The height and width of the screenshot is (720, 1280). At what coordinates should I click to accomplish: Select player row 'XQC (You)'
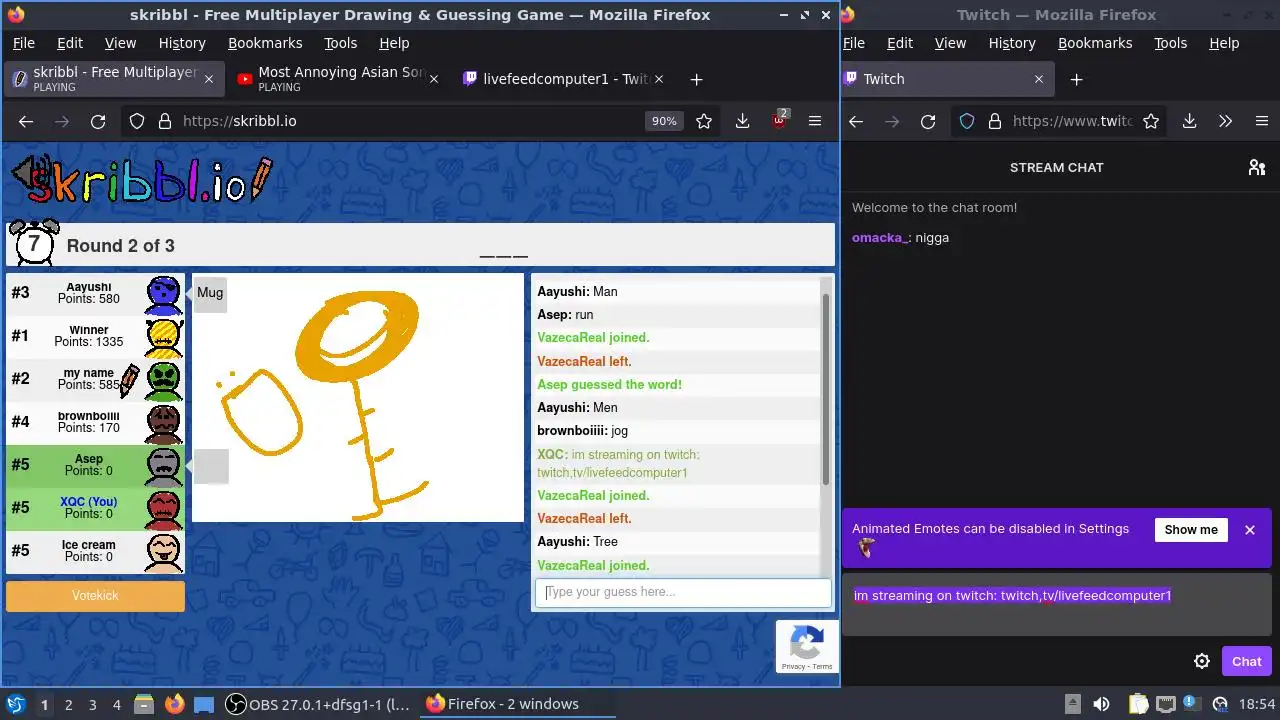click(x=95, y=508)
